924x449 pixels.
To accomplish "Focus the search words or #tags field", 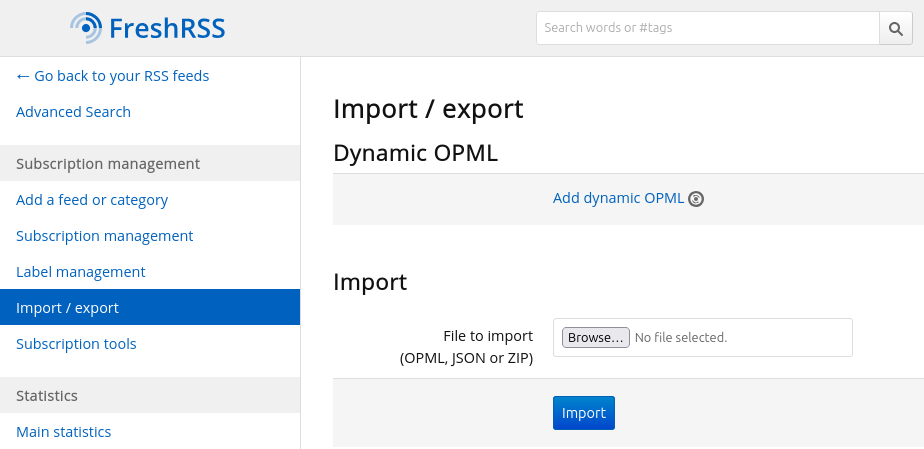I will tap(707, 28).
